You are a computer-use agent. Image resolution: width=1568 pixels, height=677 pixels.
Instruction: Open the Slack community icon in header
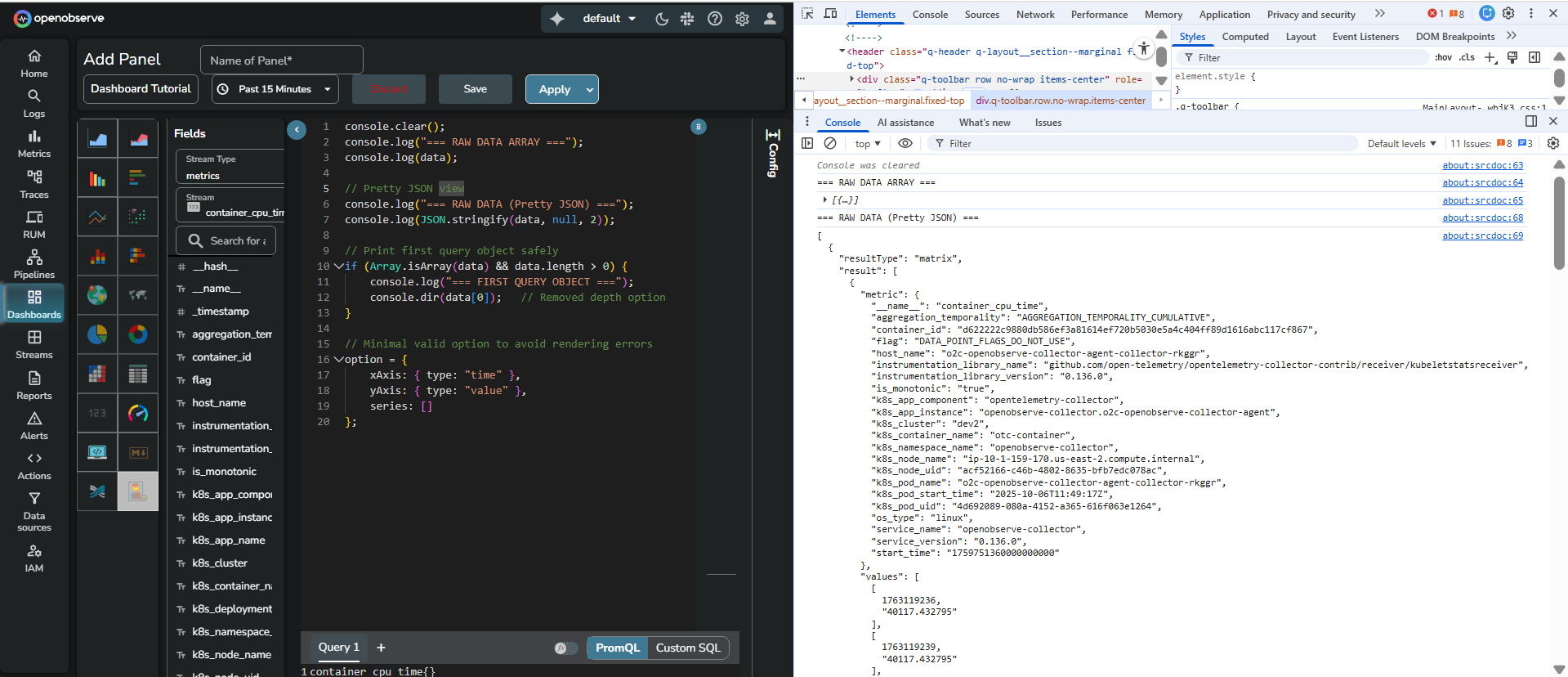pos(687,19)
